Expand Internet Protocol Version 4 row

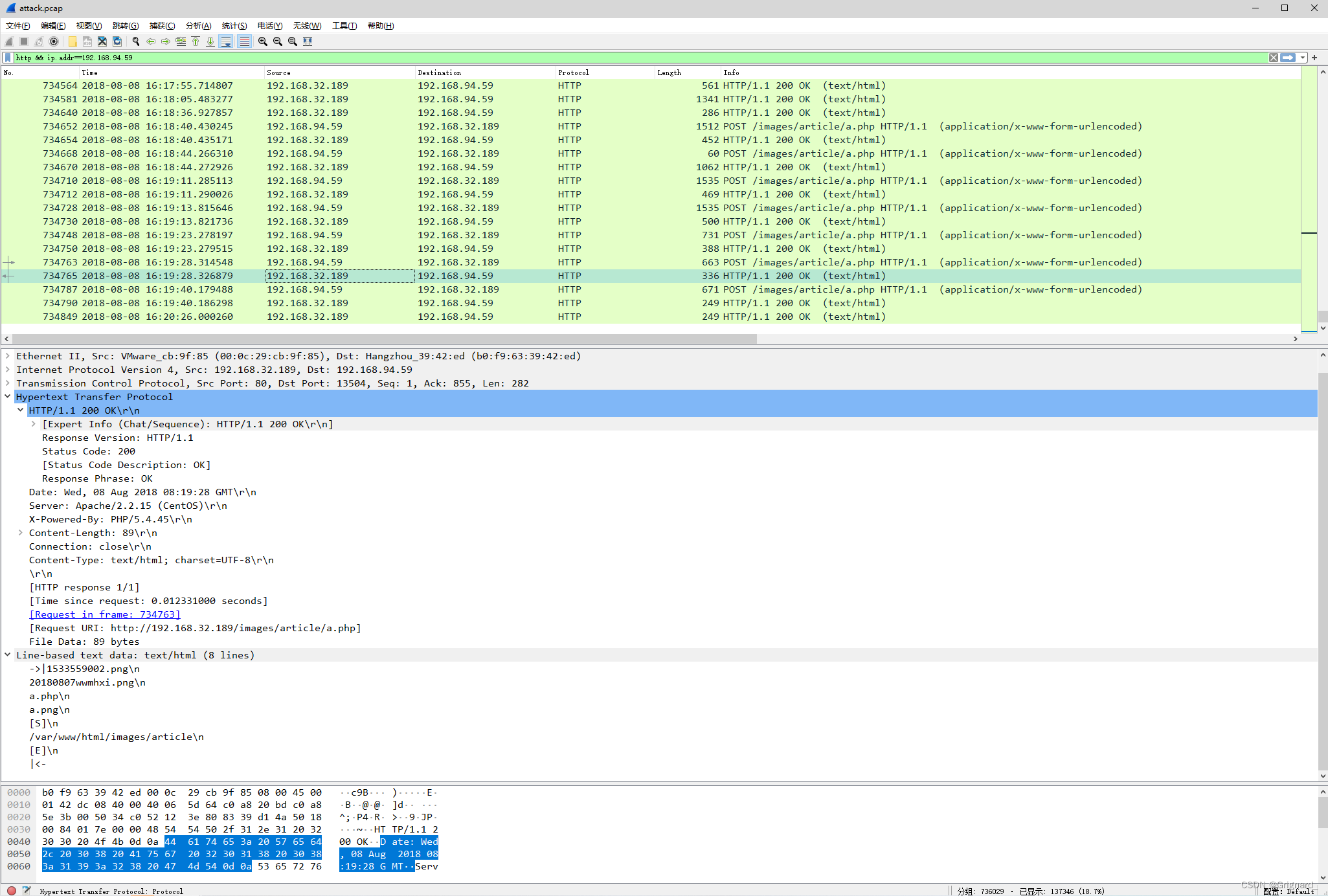[x=8, y=370]
